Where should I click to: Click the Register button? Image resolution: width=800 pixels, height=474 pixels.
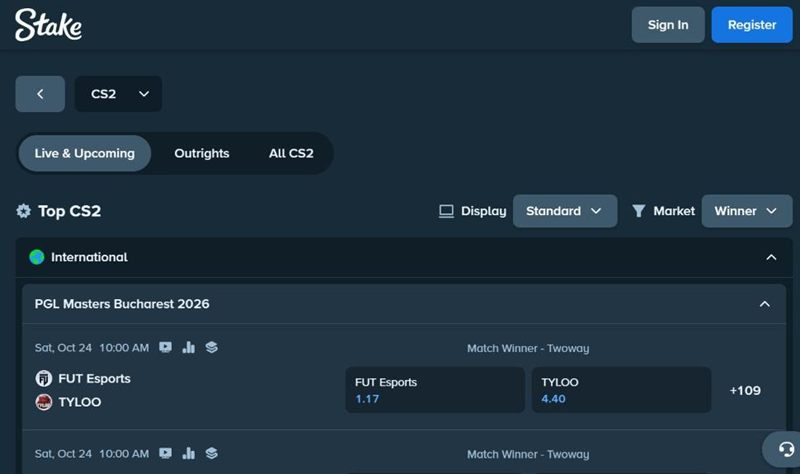[752, 24]
